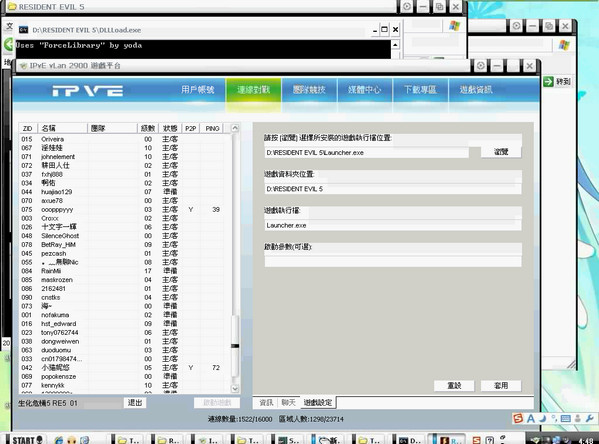
Task: Click the green Go arrow next to 轉到
Action: coord(549,81)
